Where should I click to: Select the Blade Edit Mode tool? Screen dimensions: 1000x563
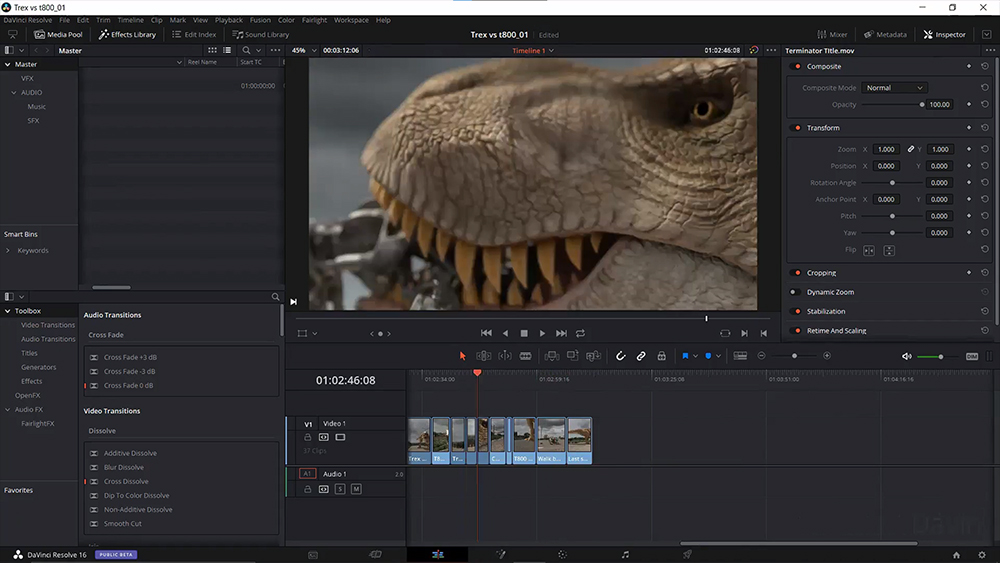pos(526,356)
